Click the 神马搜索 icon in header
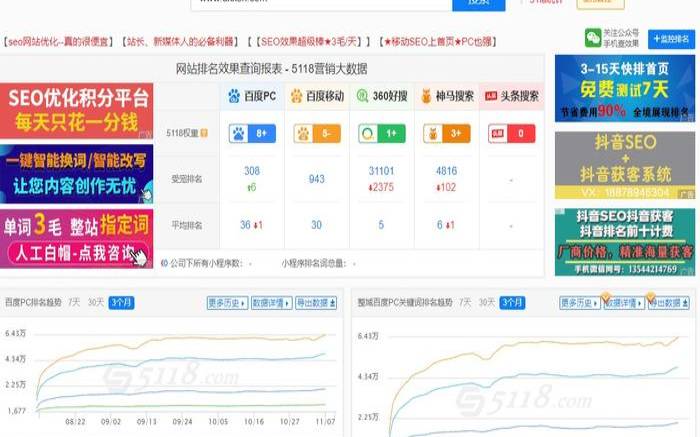 [x=426, y=96]
